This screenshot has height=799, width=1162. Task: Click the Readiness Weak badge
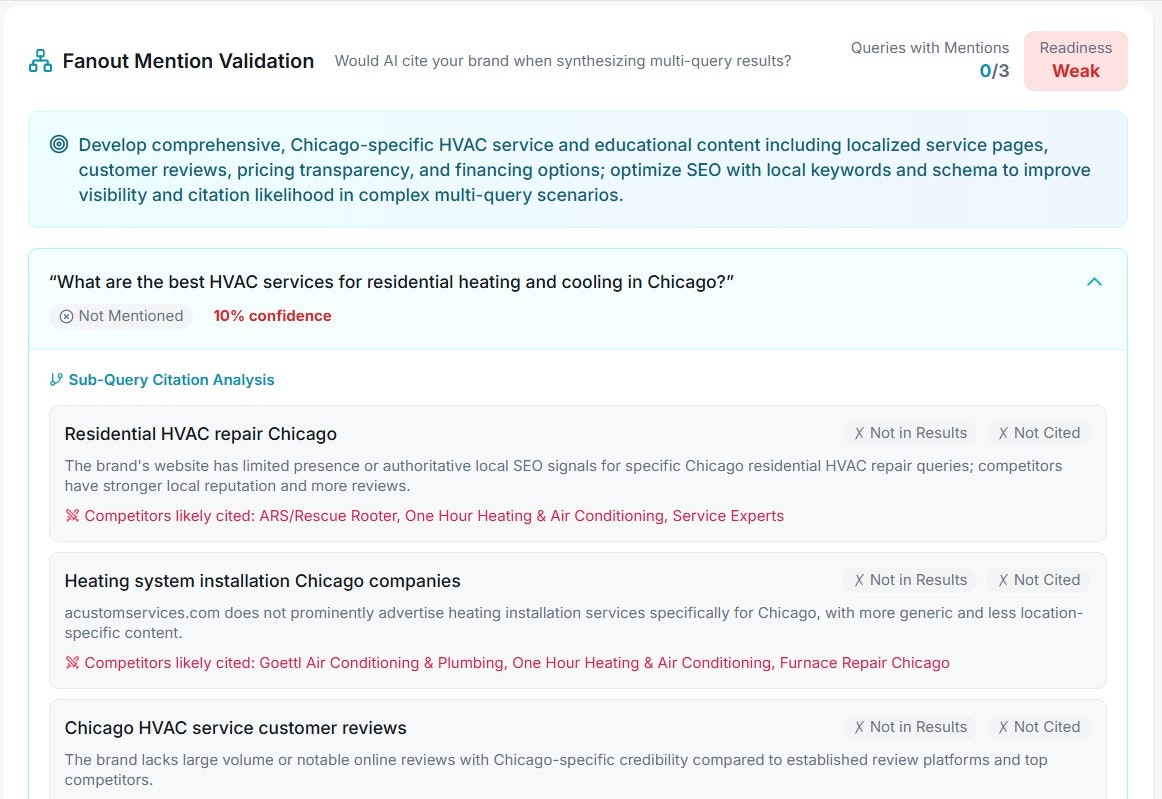pos(1075,61)
